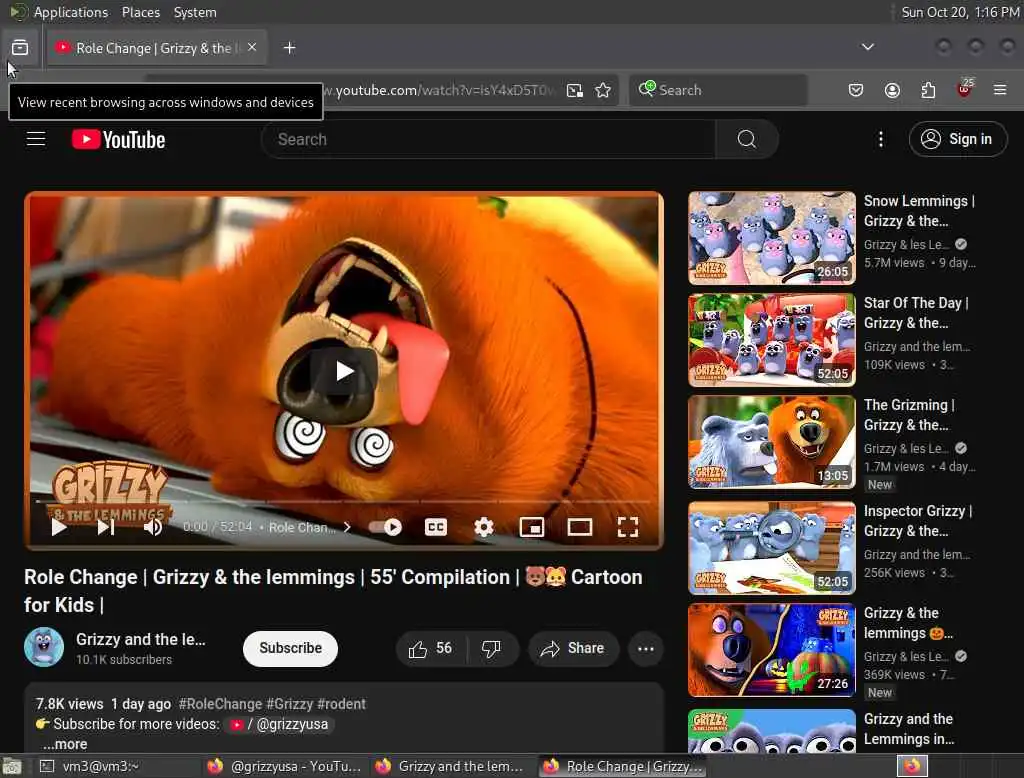1024x778 pixels.
Task: Open the Grizzy & the lemmings 27:26 thumbnail
Action: click(x=771, y=650)
